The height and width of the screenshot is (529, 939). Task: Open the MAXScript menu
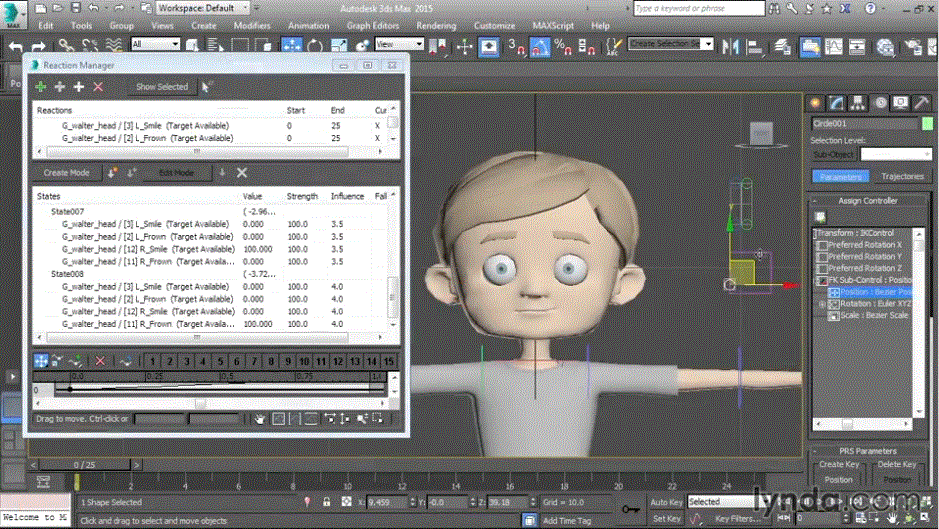[553, 26]
